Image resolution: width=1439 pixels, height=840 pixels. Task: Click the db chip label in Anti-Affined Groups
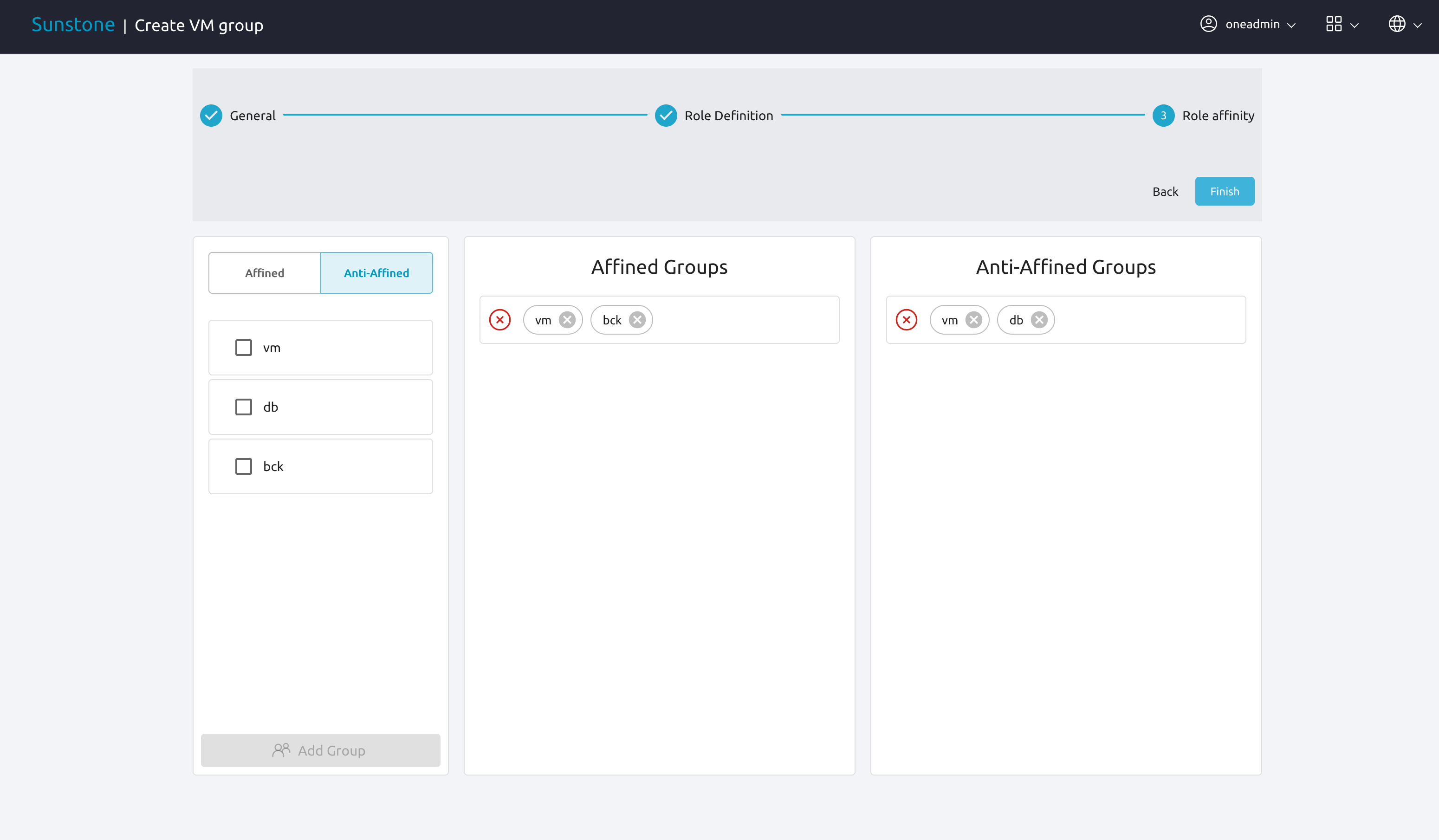coord(1016,320)
